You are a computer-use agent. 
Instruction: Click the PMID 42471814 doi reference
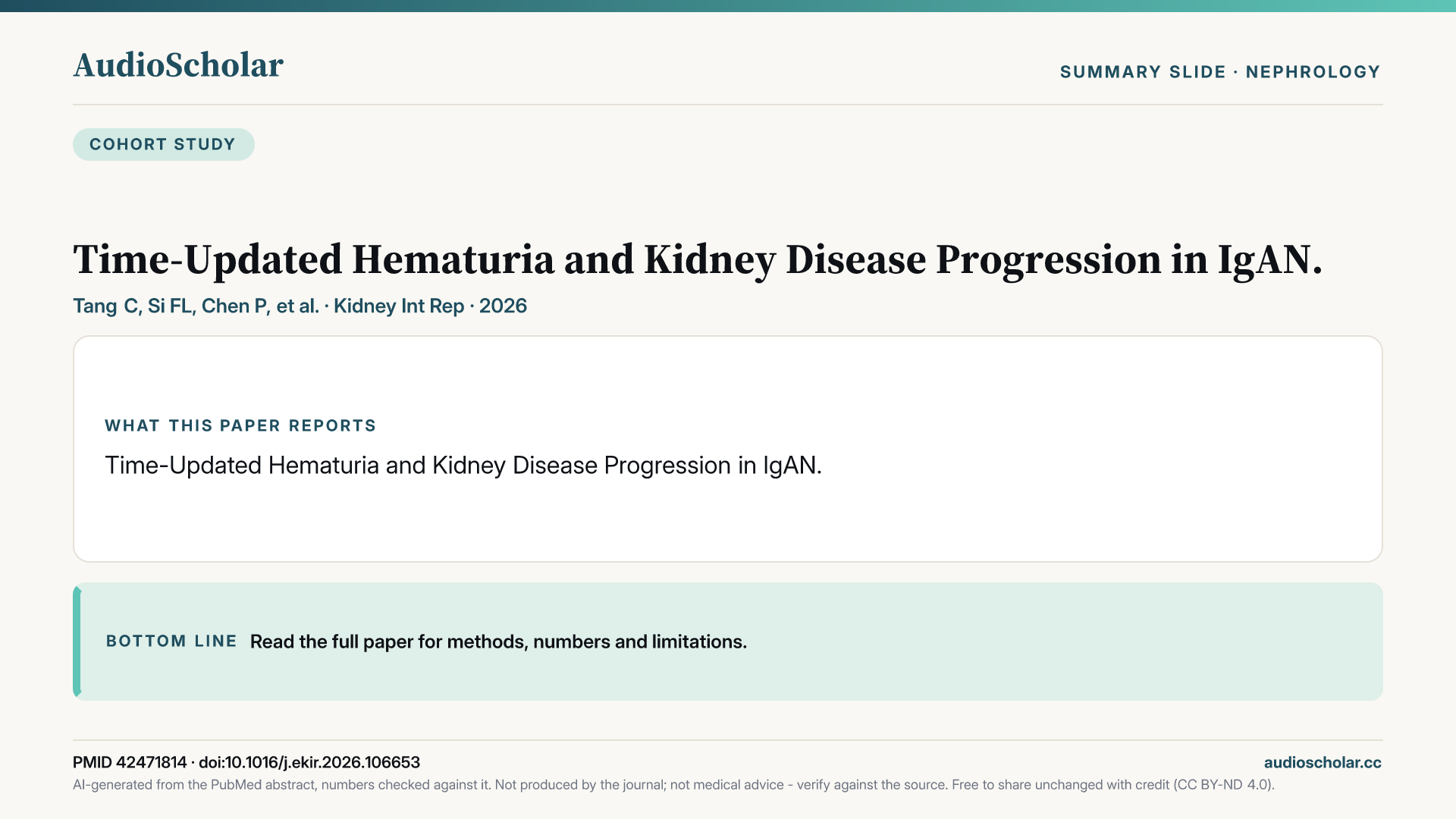pyautogui.click(x=246, y=762)
